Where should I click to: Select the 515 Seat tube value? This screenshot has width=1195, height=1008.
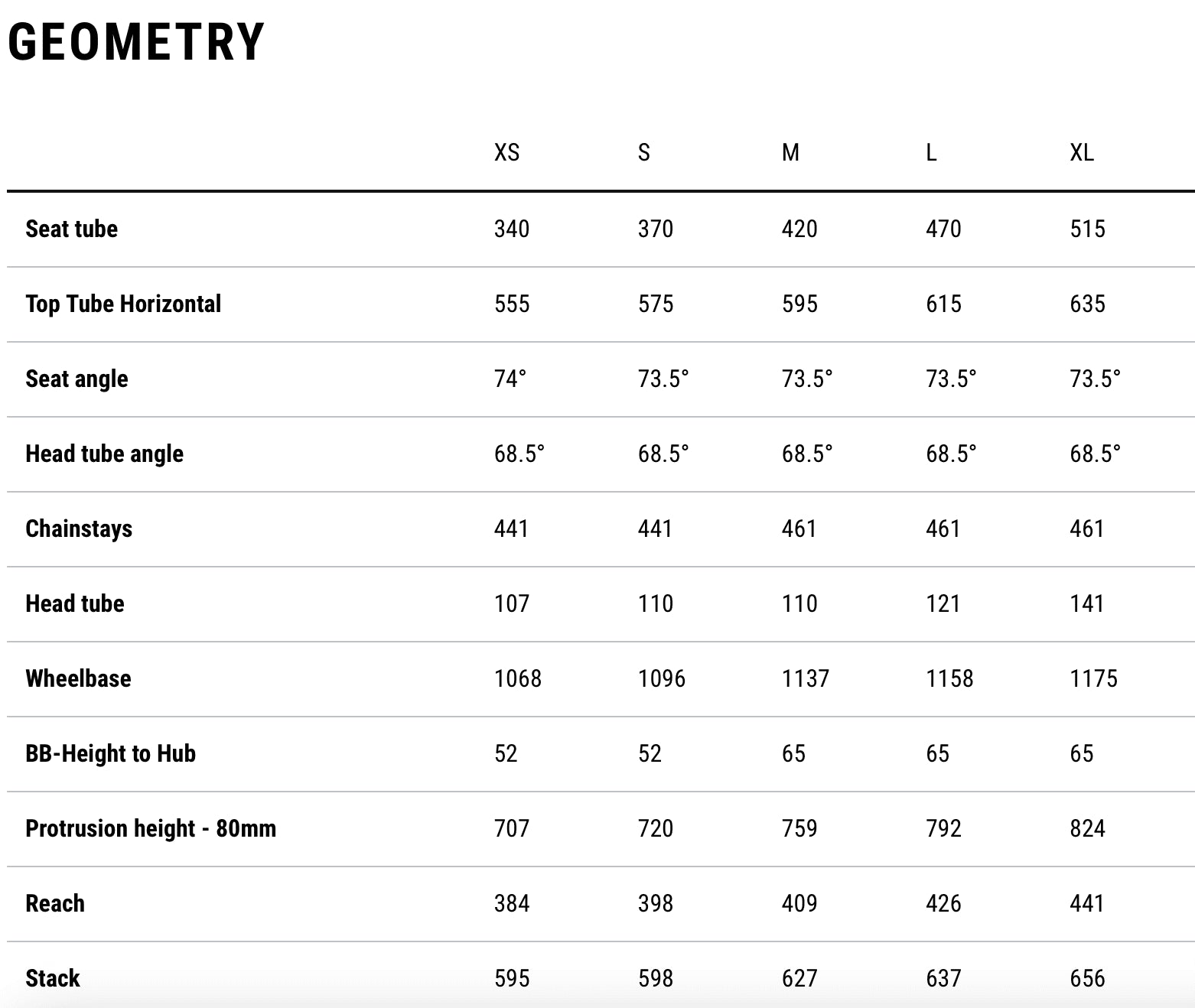pyautogui.click(x=1087, y=229)
